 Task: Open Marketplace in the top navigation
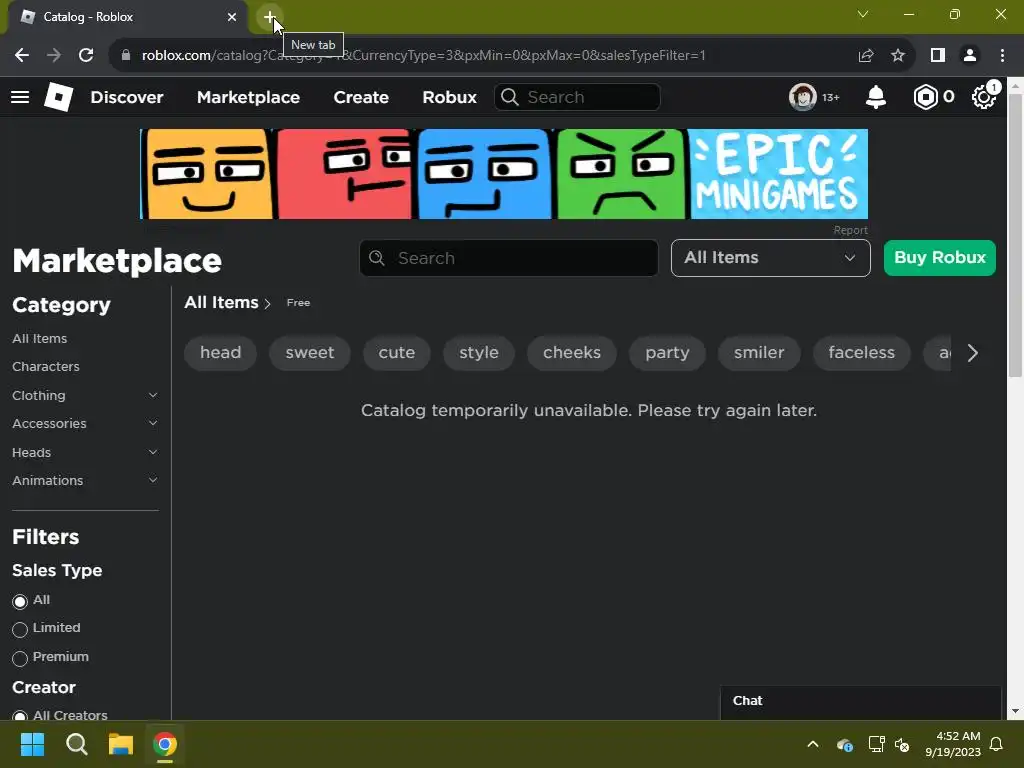click(x=248, y=97)
